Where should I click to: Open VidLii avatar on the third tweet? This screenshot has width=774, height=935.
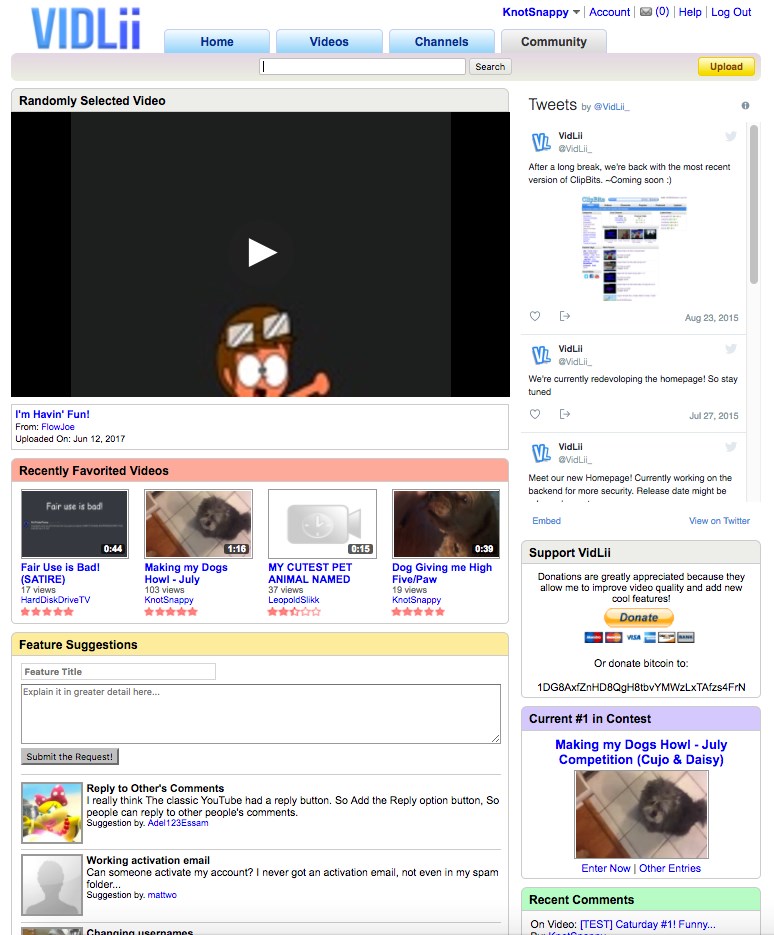pos(541,453)
